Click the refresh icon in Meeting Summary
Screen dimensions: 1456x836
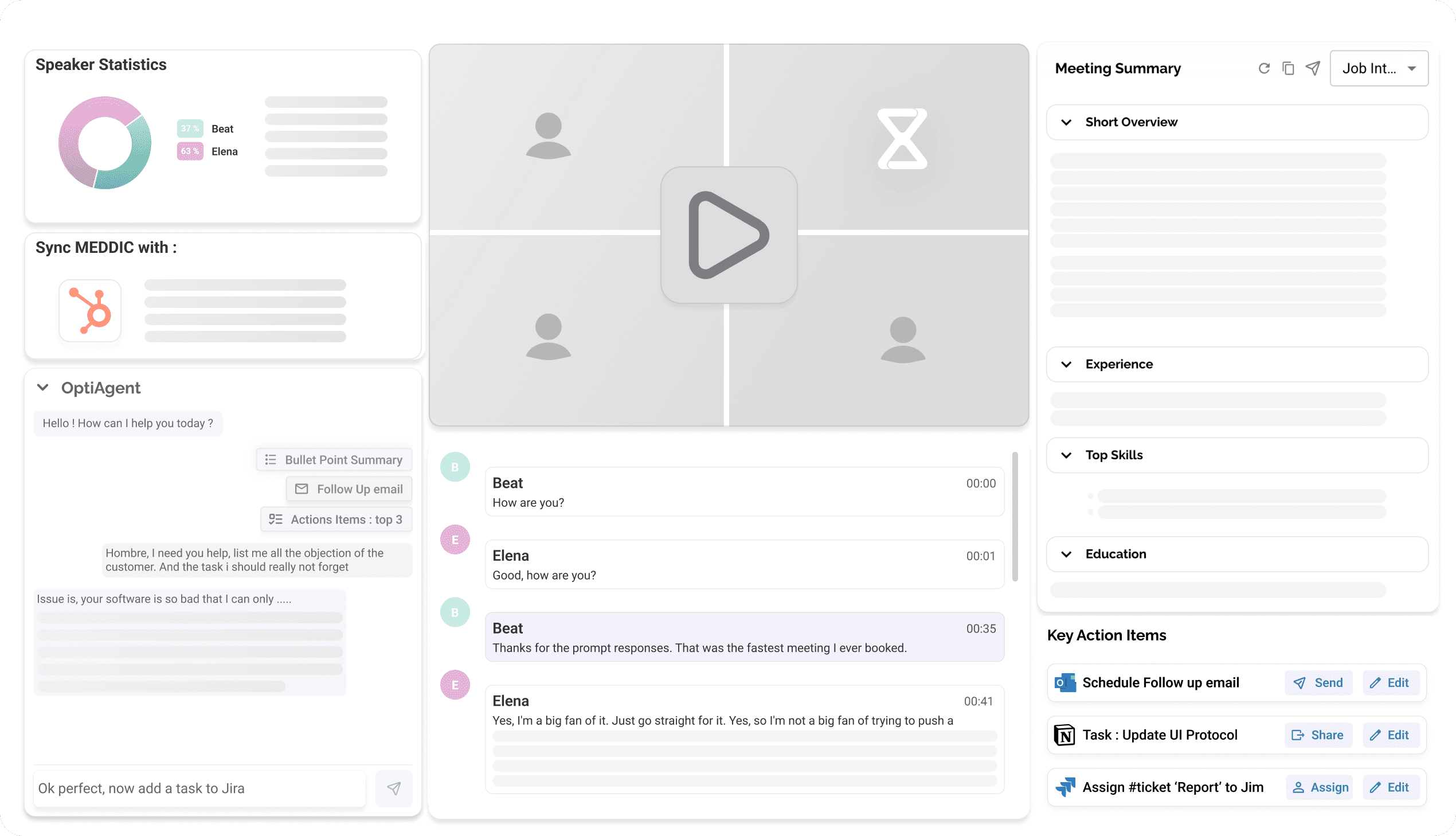click(1264, 68)
